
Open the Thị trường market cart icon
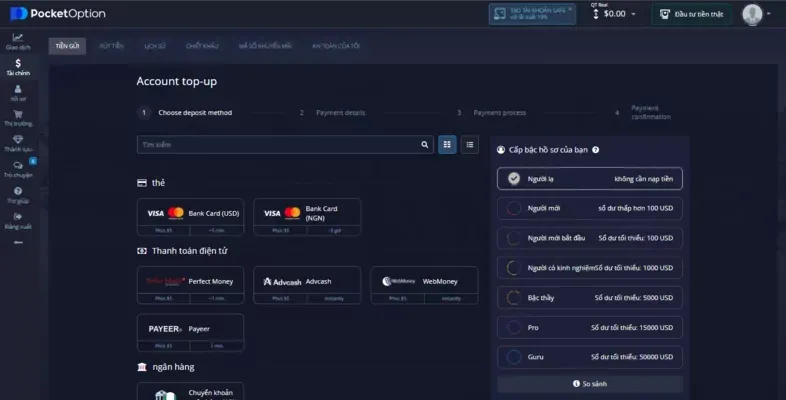point(18,118)
